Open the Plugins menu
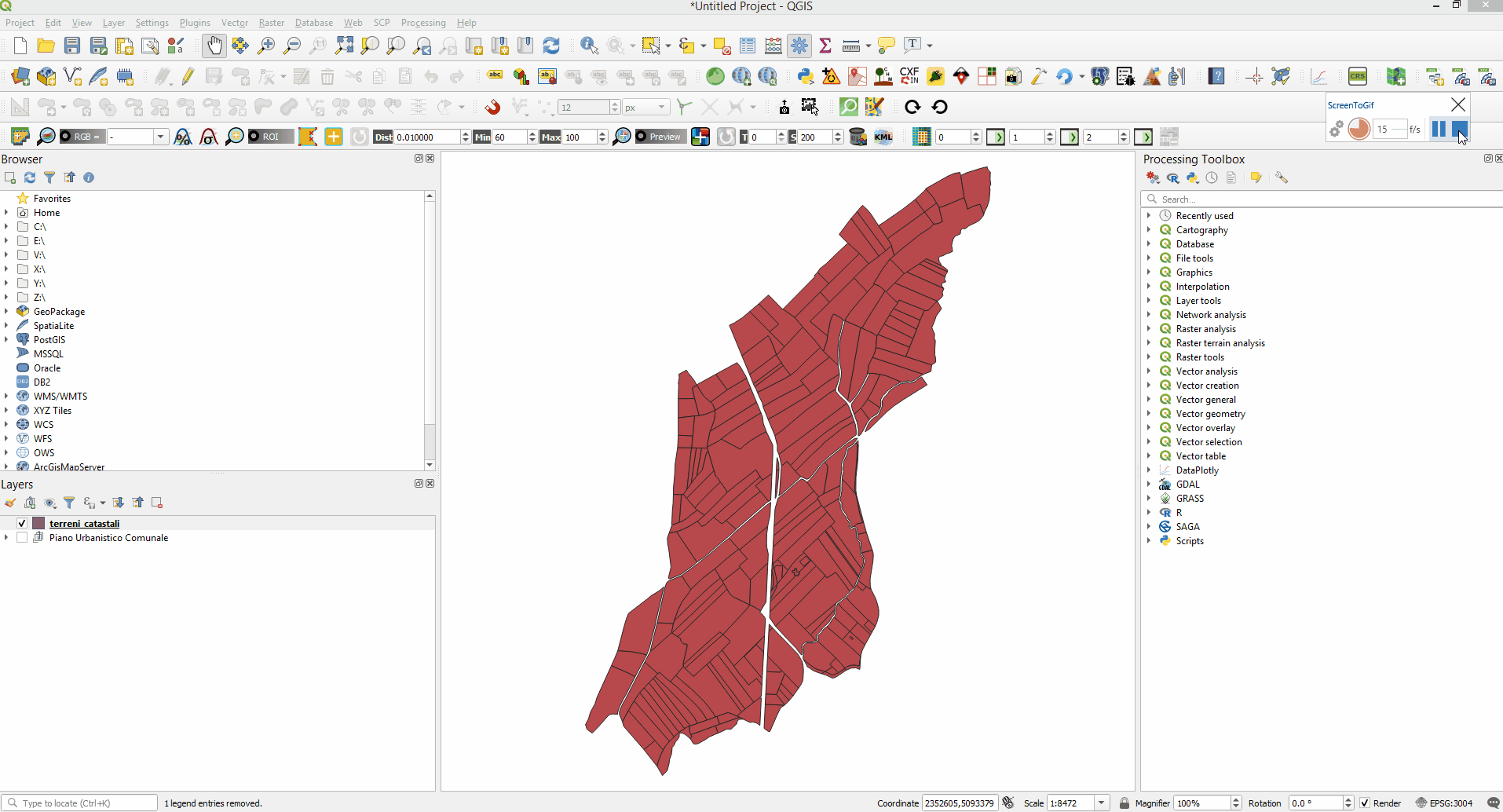This screenshot has width=1503, height=812. pos(195,23)
